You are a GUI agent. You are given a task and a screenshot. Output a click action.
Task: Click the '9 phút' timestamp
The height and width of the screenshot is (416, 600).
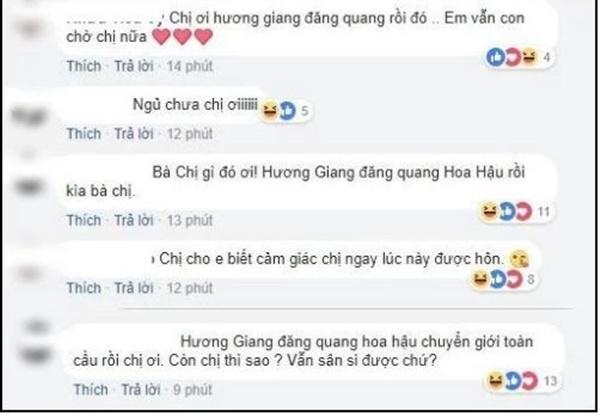point(192,390)
